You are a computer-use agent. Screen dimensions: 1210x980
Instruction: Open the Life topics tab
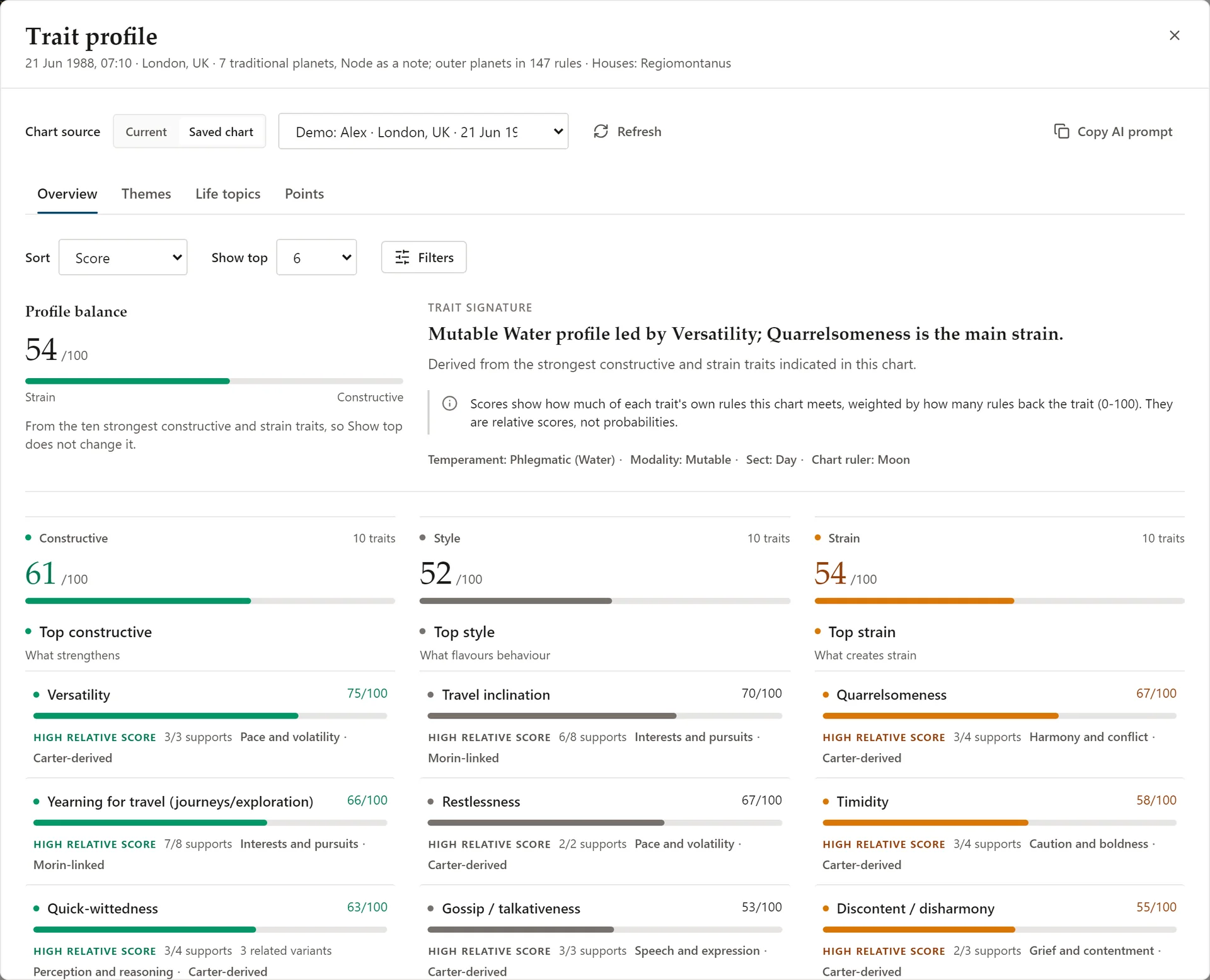click(228, 194)
